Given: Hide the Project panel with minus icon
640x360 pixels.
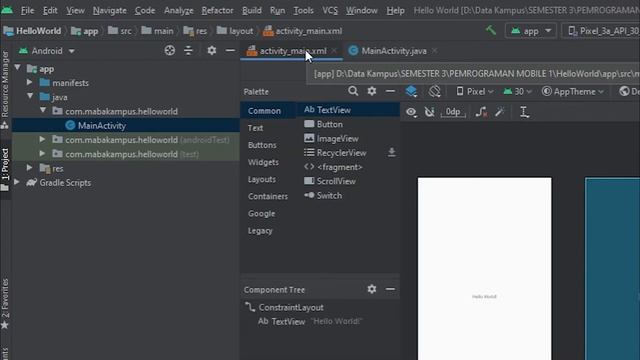Looking at the screenshot, I should pyautogui.click(x=230, y=51).
